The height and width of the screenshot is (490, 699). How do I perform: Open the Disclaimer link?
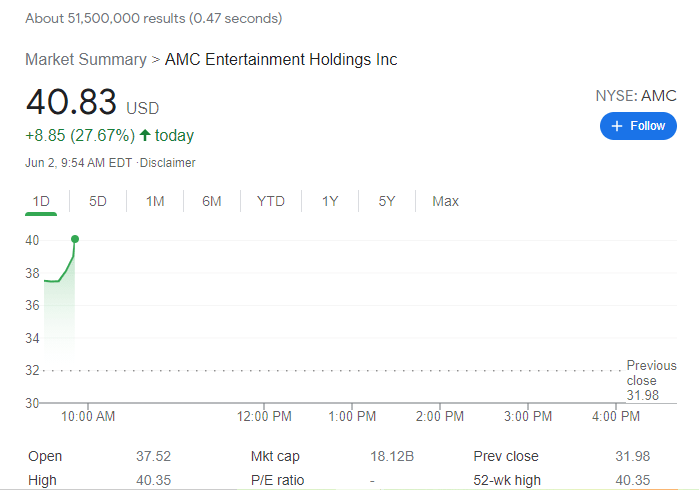pyautogui.click(x=168, y=163)
